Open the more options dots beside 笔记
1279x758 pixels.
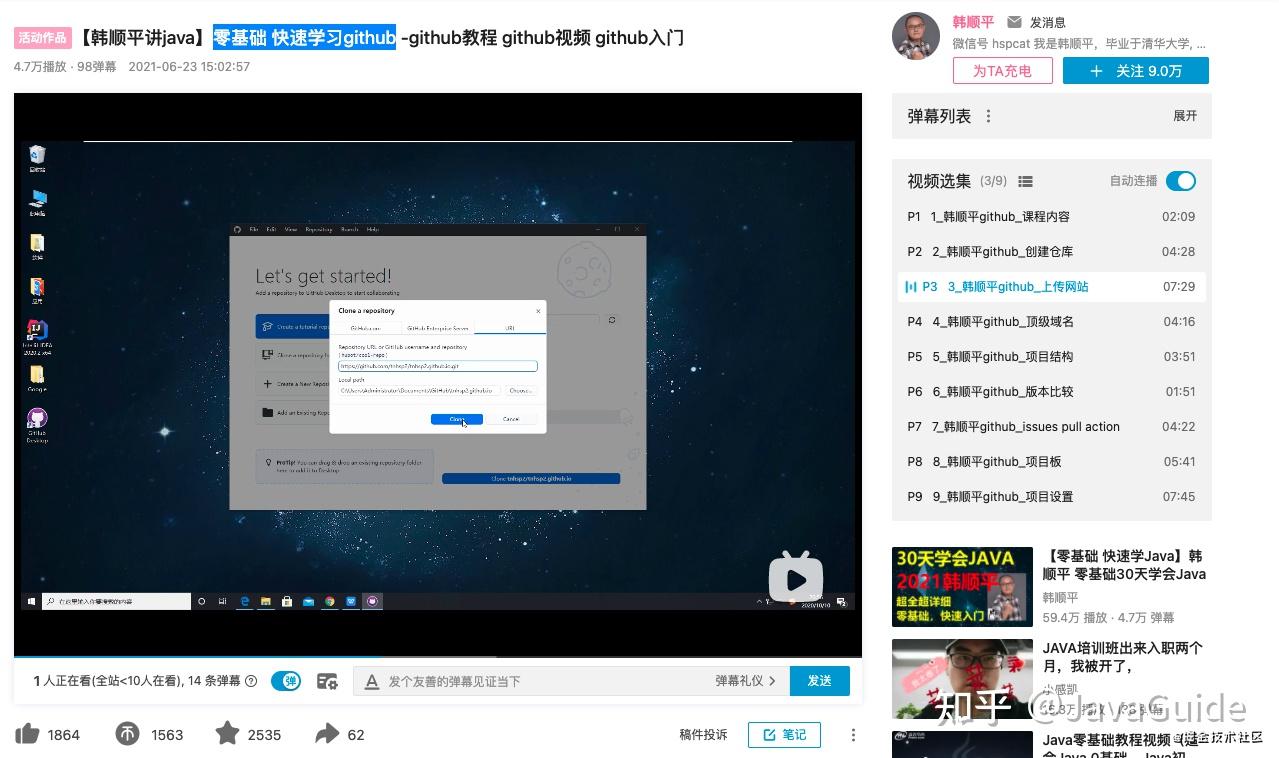click(853, 735)
